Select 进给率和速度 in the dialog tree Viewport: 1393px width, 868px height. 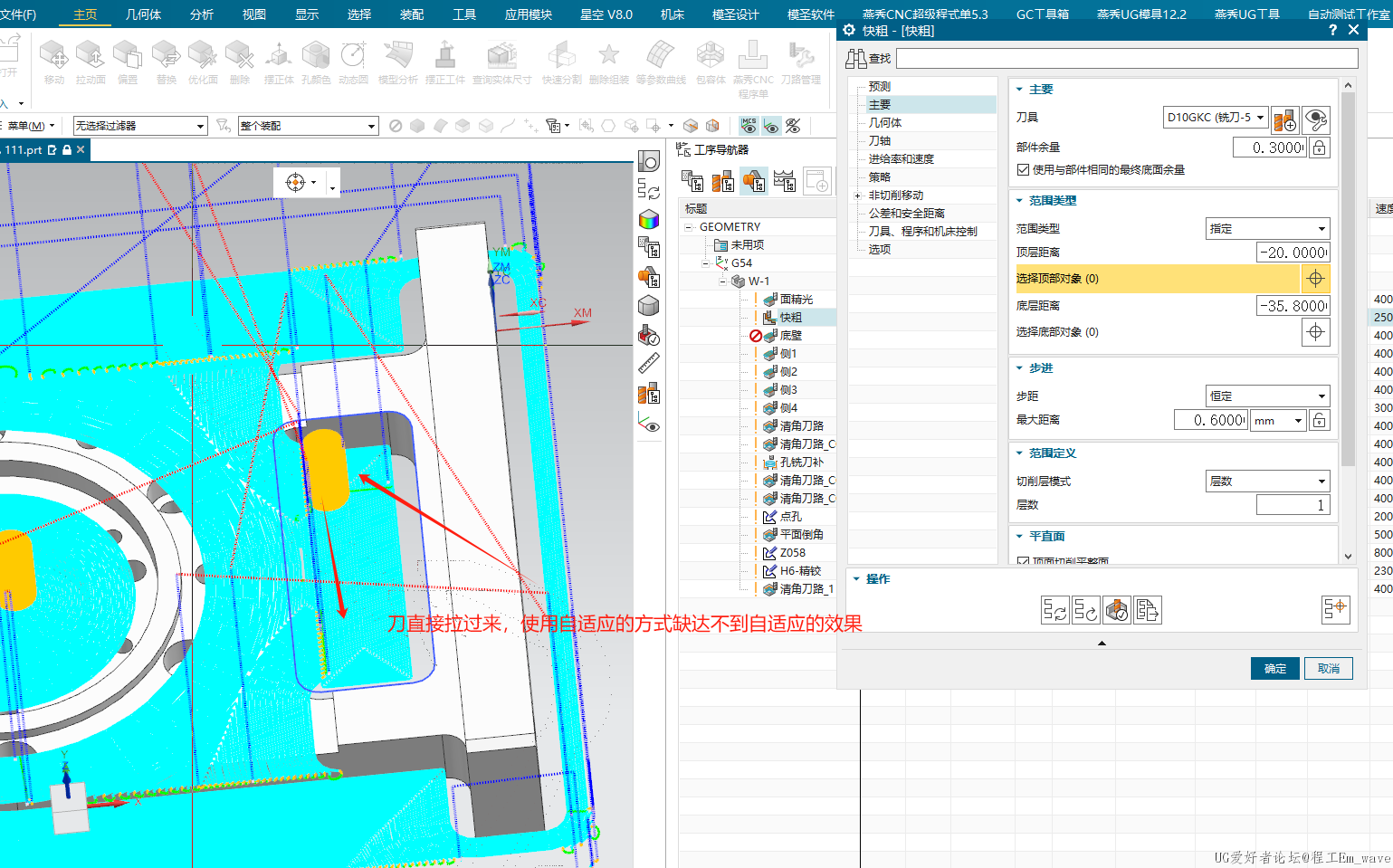[902, 159]
